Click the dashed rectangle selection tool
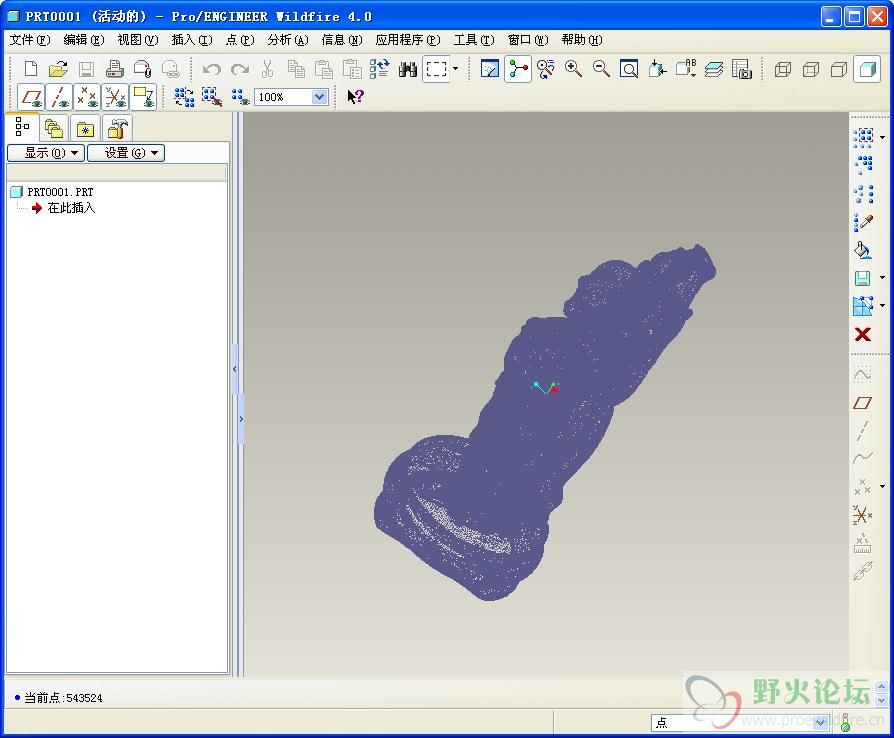This screenshot has width=894, height=738. (436, 69)
